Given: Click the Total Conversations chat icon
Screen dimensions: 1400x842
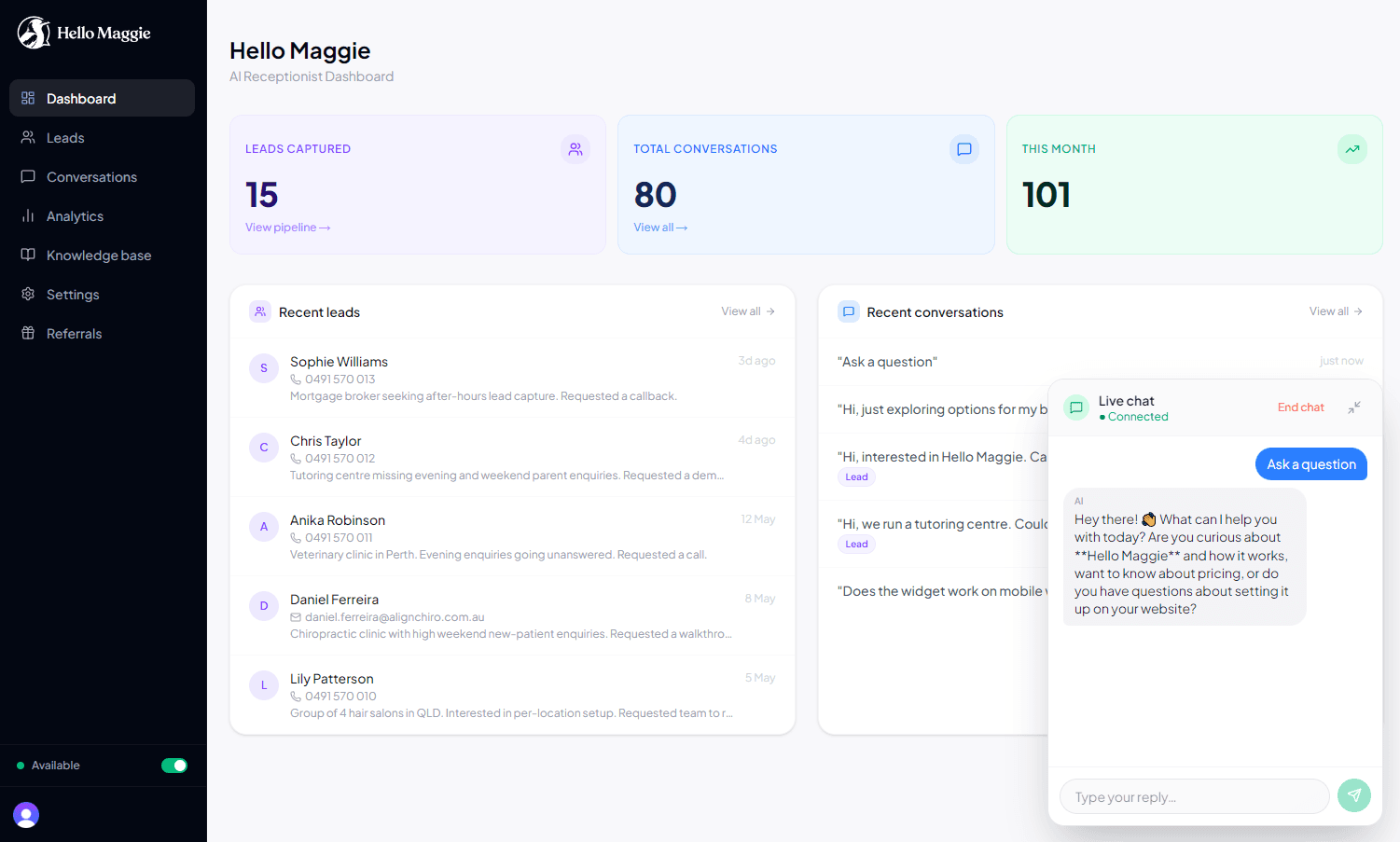Looking at the screenshot, I should click(964, 149).
